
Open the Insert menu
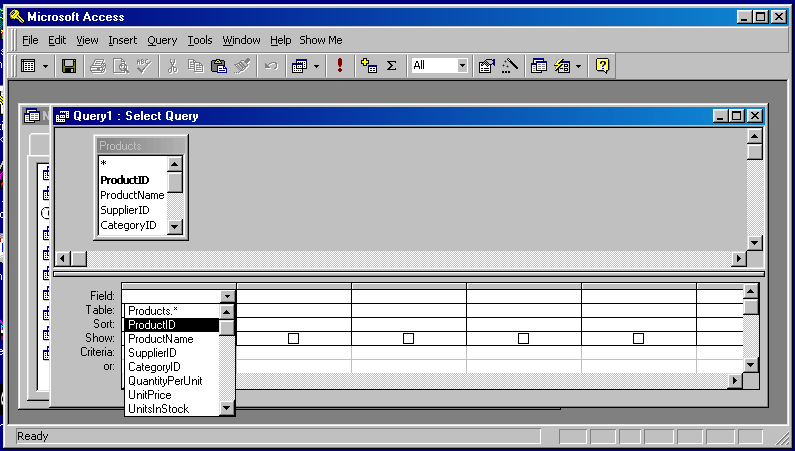[x=122, y=40]
